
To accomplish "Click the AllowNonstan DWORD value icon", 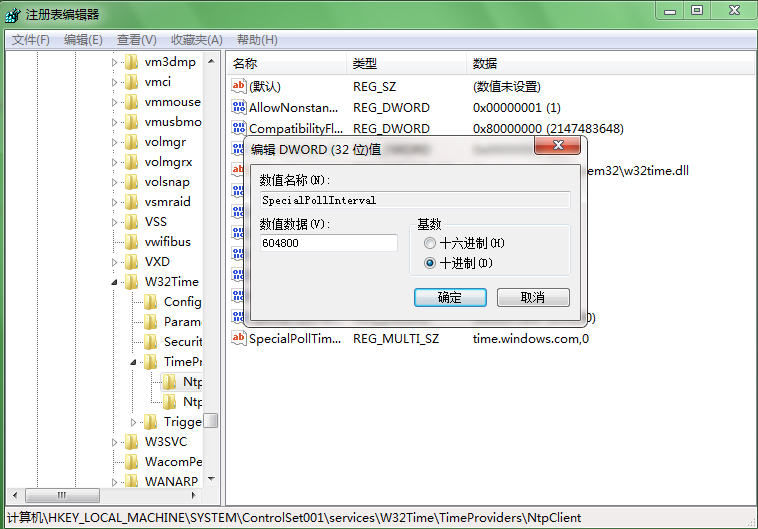I will pos(239,107).
